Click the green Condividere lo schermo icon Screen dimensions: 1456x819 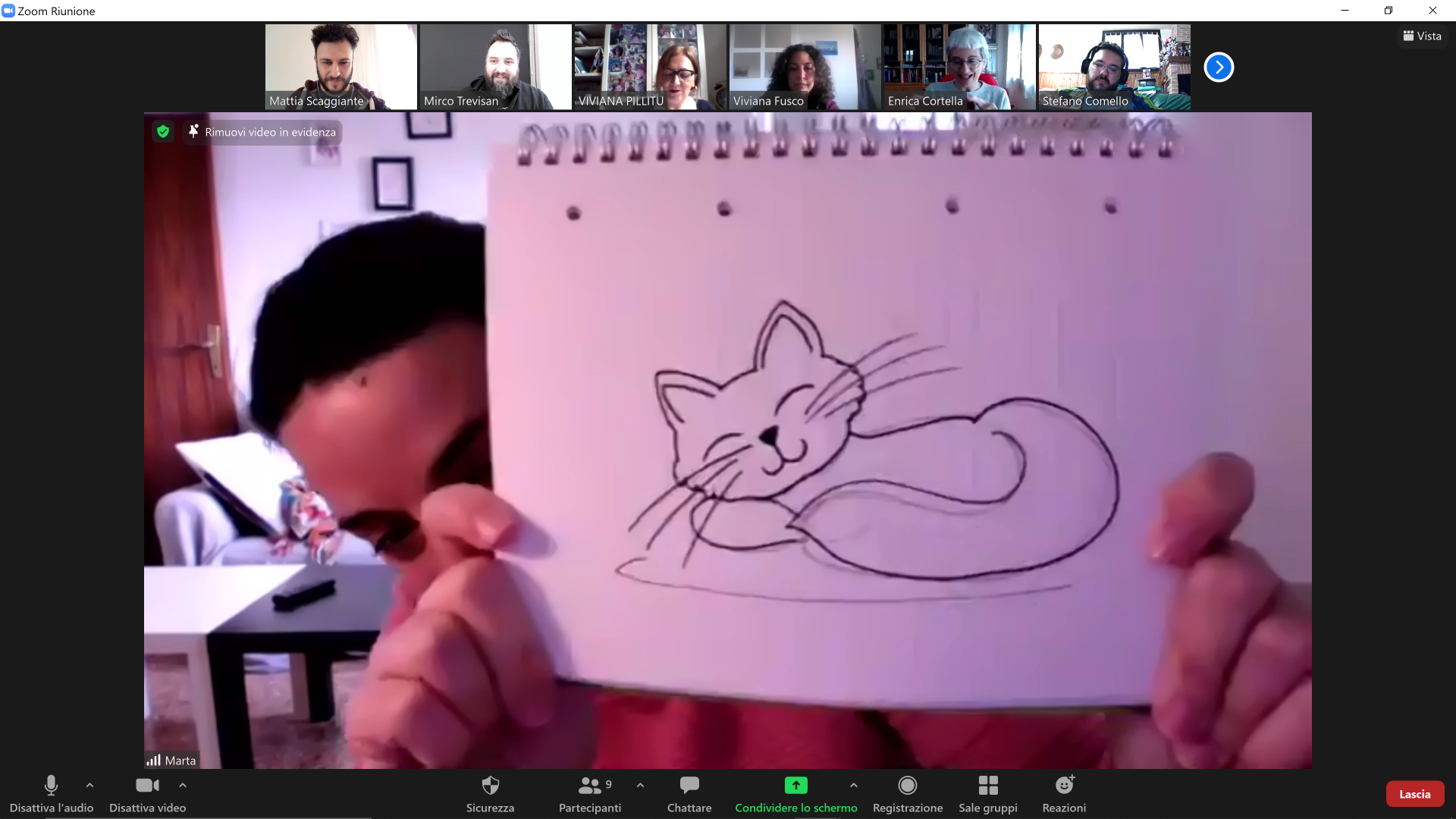point(795,786)
